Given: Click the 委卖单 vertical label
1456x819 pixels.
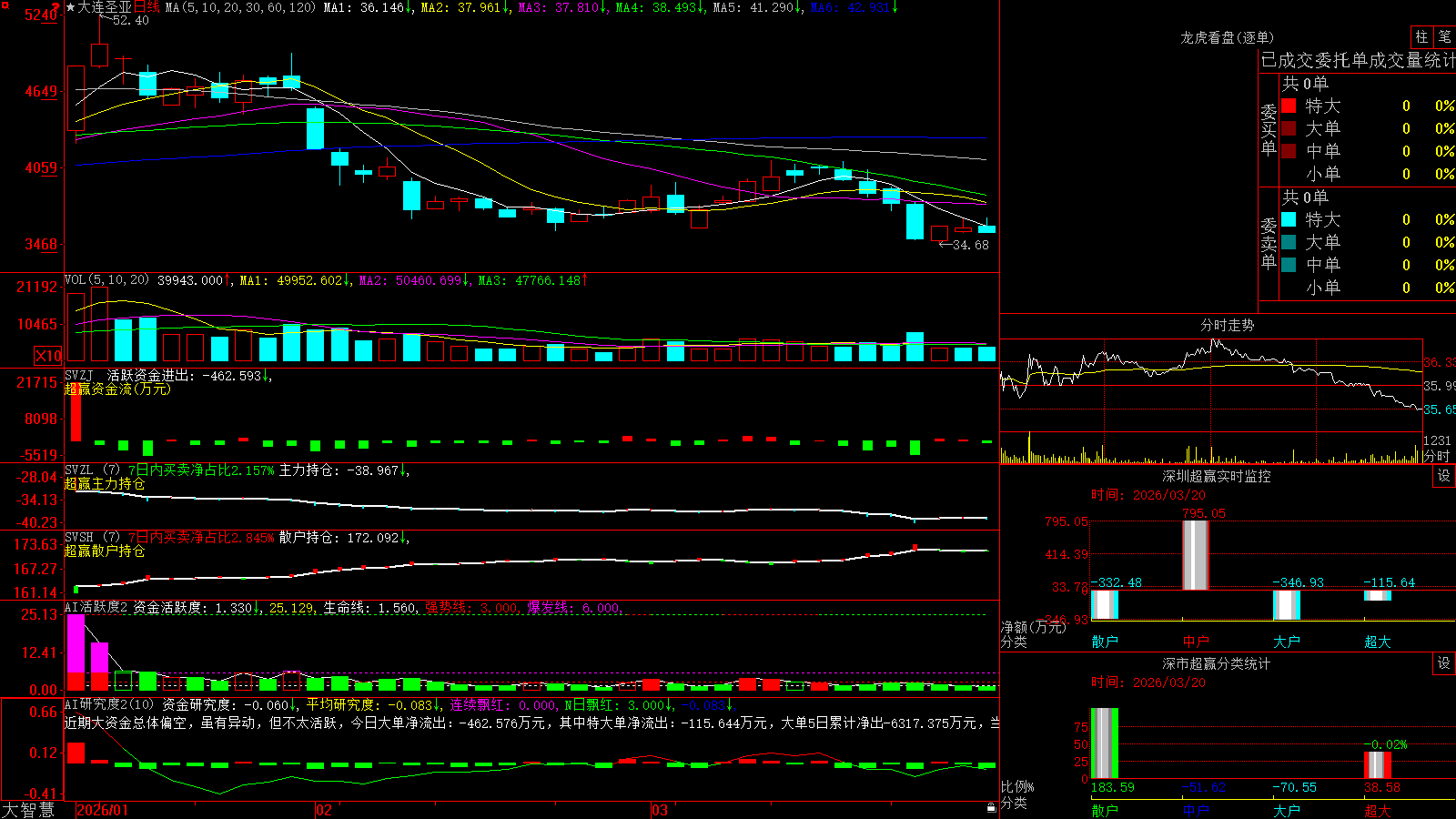Looking at the screenshot, I should (1269, 243).
